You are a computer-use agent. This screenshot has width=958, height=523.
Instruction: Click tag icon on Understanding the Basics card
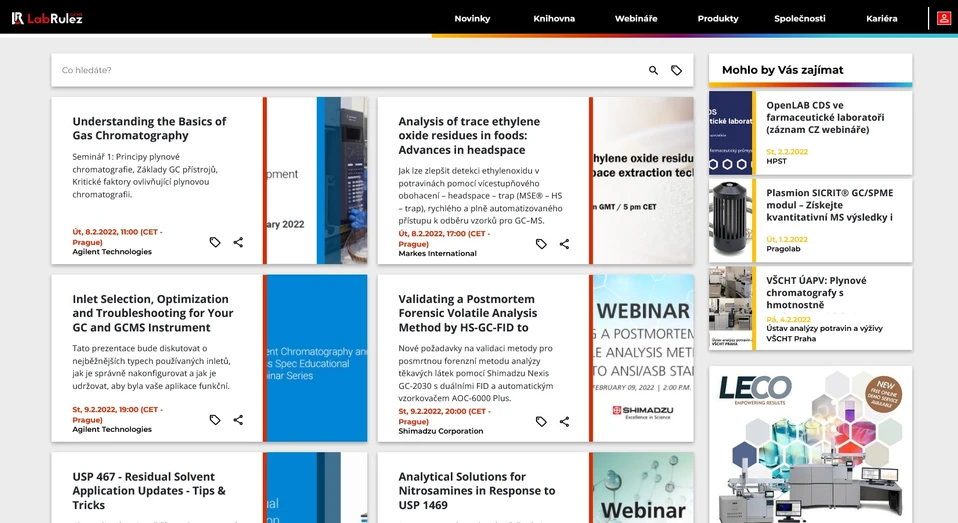215,242
